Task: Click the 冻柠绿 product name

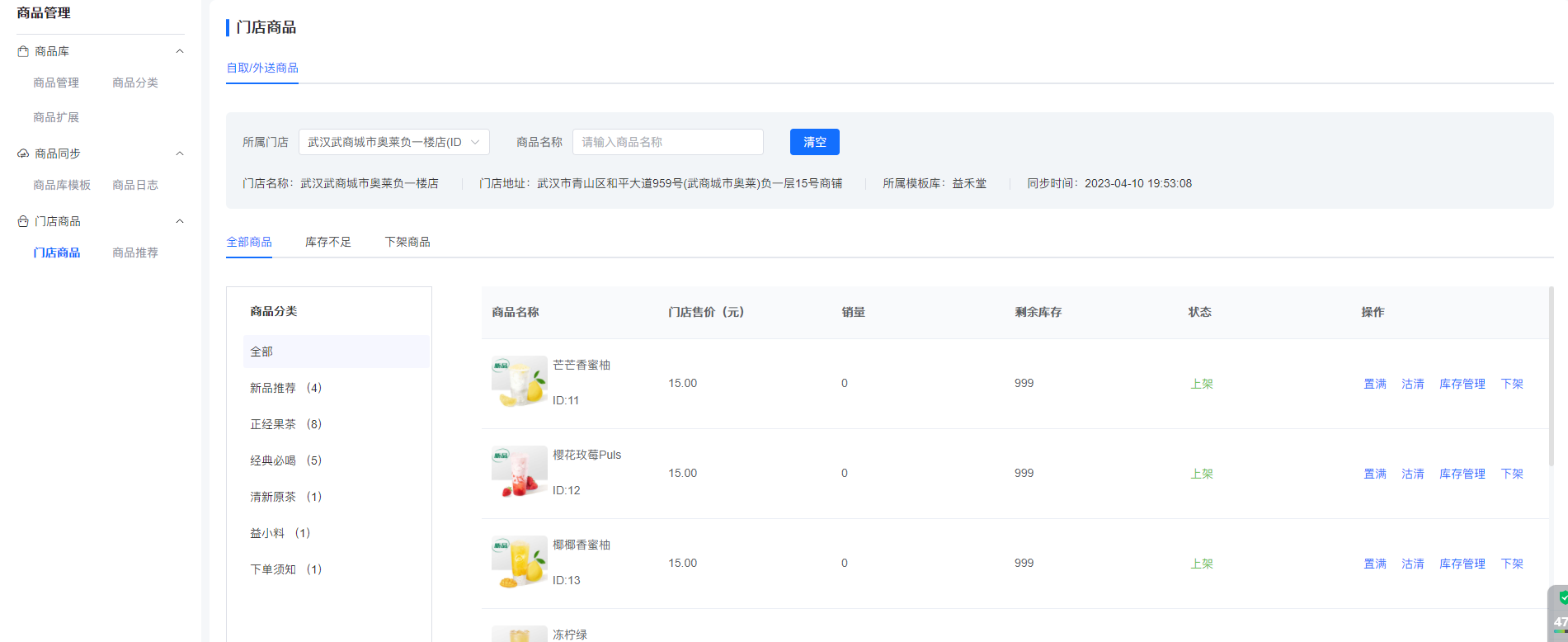Action: pyautogui.click(x=570, y=635)
